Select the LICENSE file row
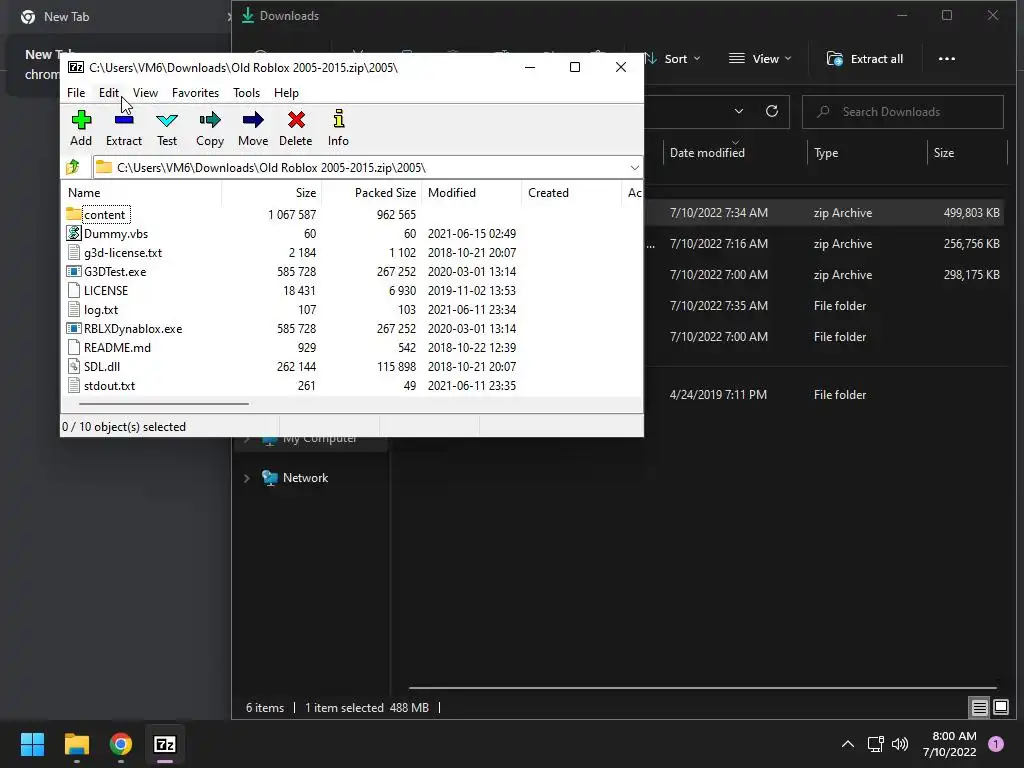This screenshot has height=768, width=1024. click(351, 291)
